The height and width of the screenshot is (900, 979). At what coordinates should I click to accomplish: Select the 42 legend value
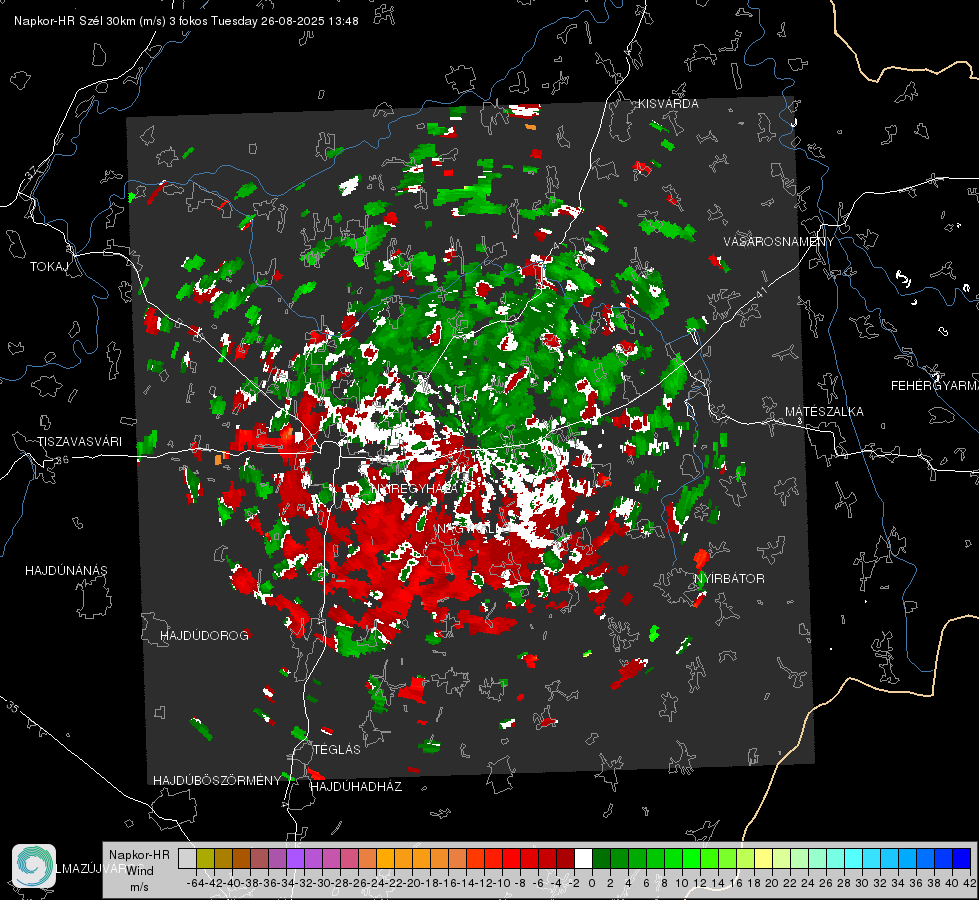[970, 883]
